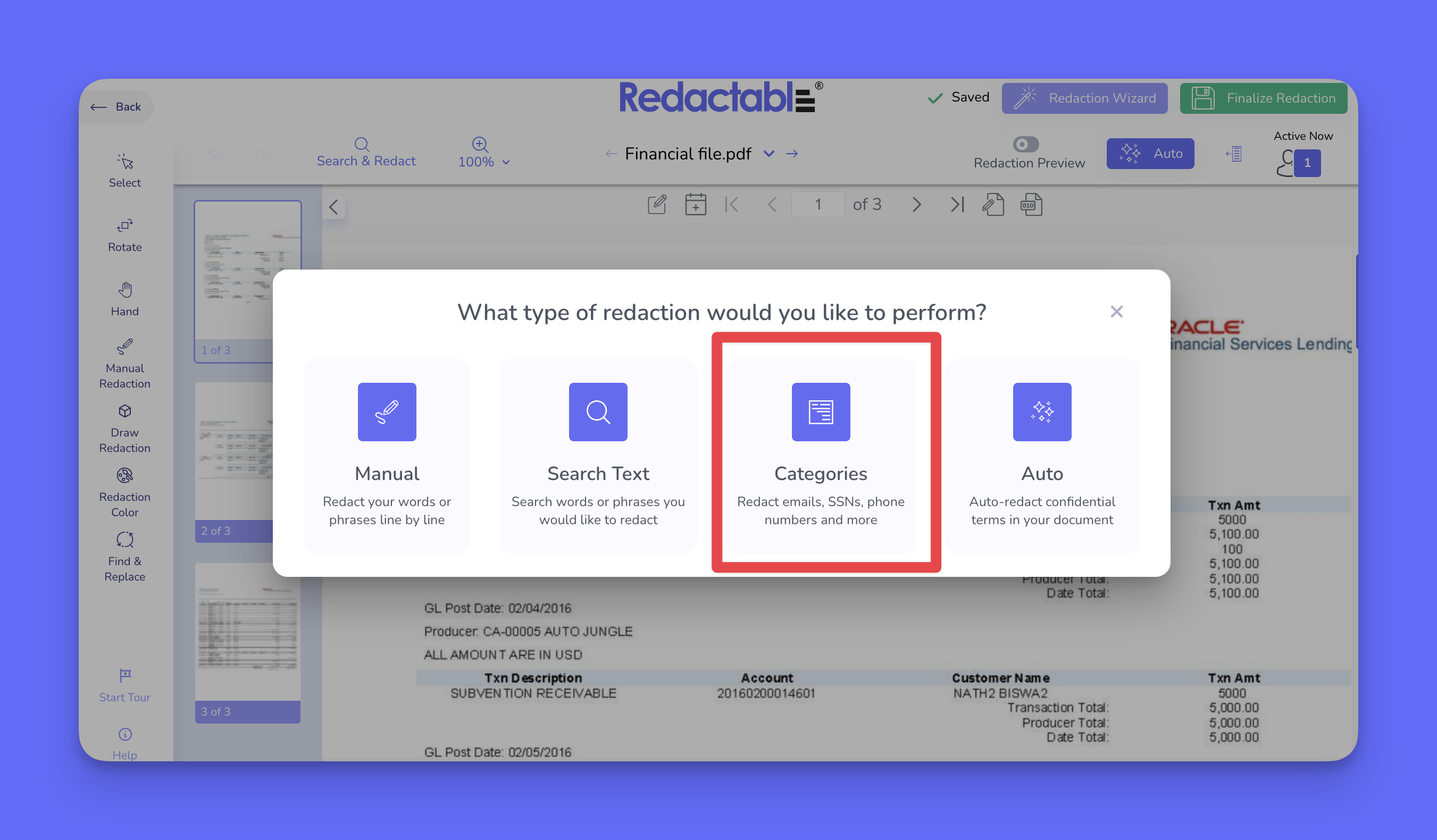Open the Financial file.pdf dropdown chevron

pyautogui.click(x=768, y=153)
